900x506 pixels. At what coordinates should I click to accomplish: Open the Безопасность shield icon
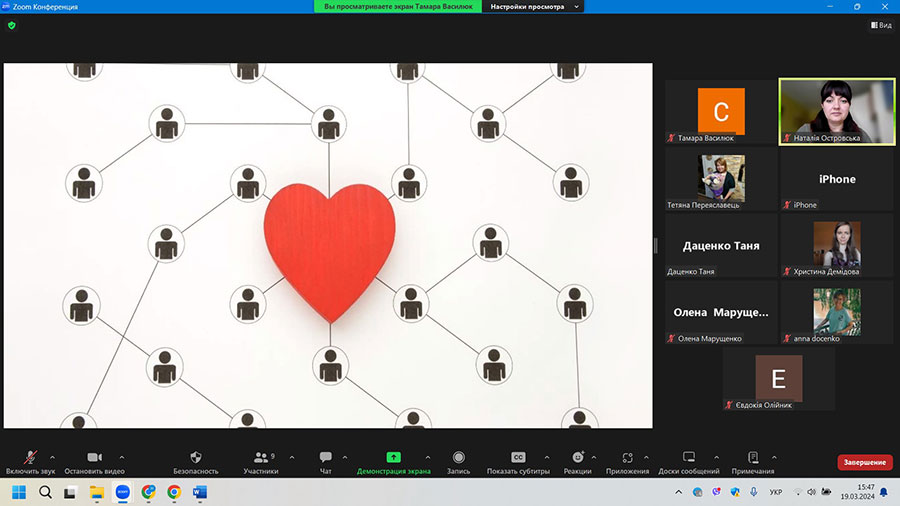click(x=196, y=458)
